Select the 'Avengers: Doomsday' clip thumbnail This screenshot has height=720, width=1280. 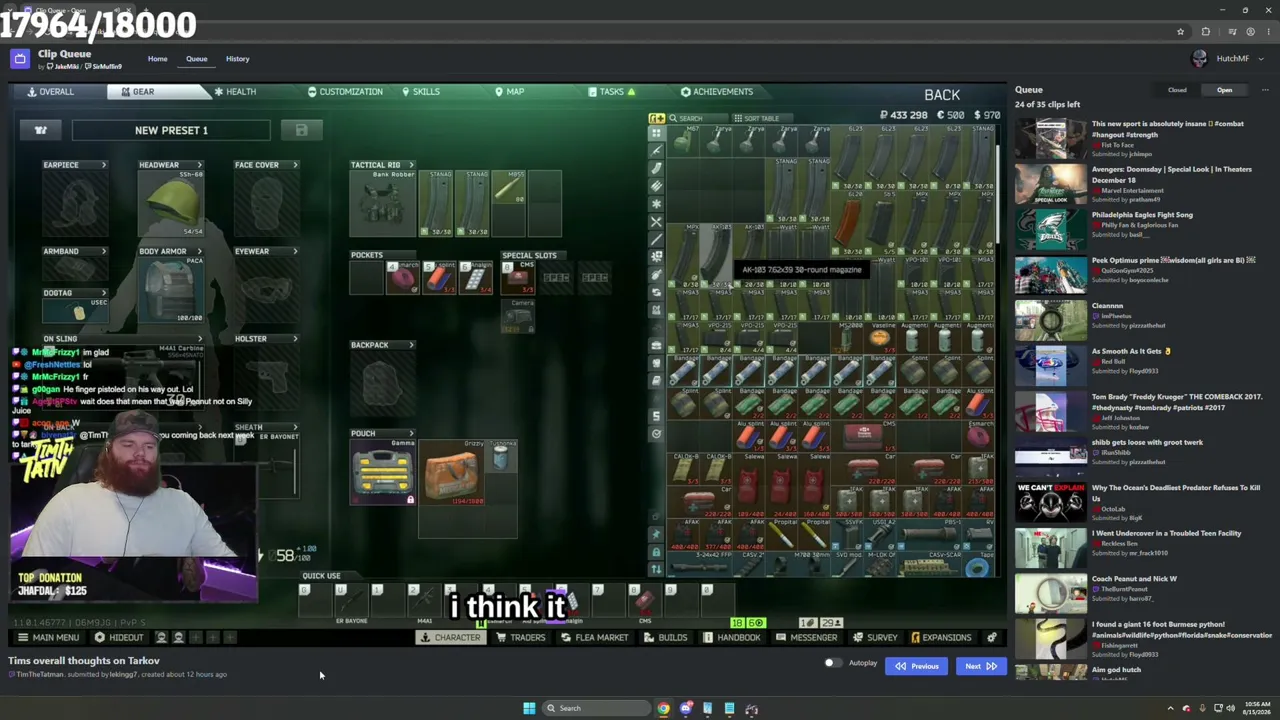click(1050, 184)
